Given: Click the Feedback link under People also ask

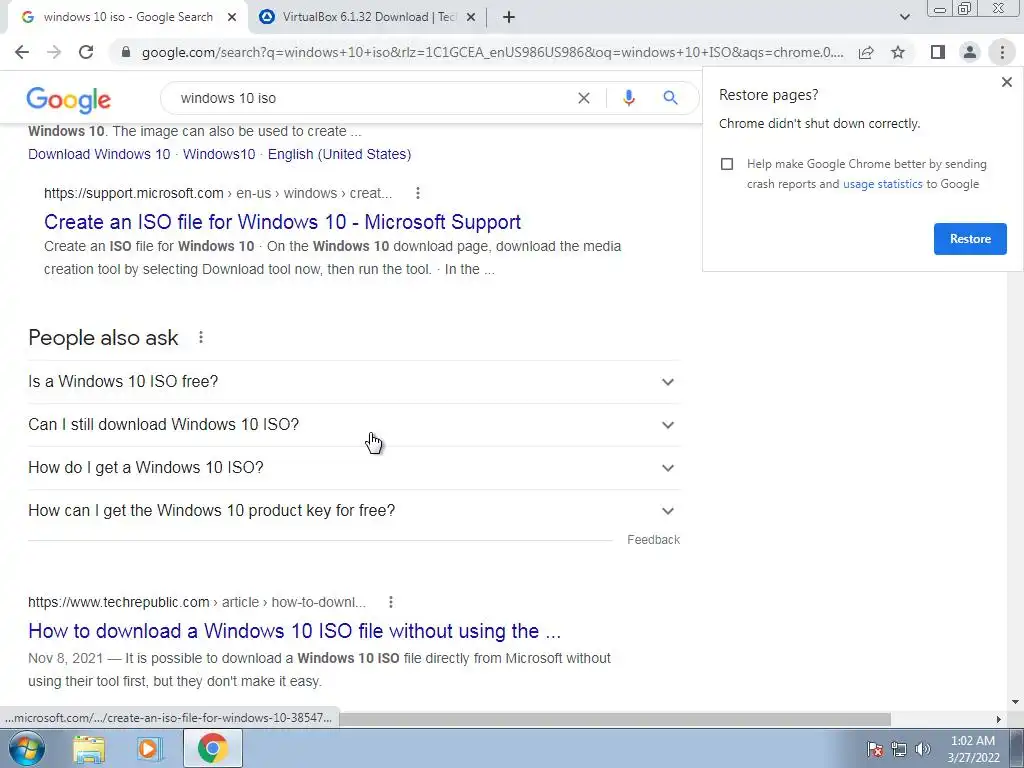Looking at the screenshot, I should tap(653, 539).
